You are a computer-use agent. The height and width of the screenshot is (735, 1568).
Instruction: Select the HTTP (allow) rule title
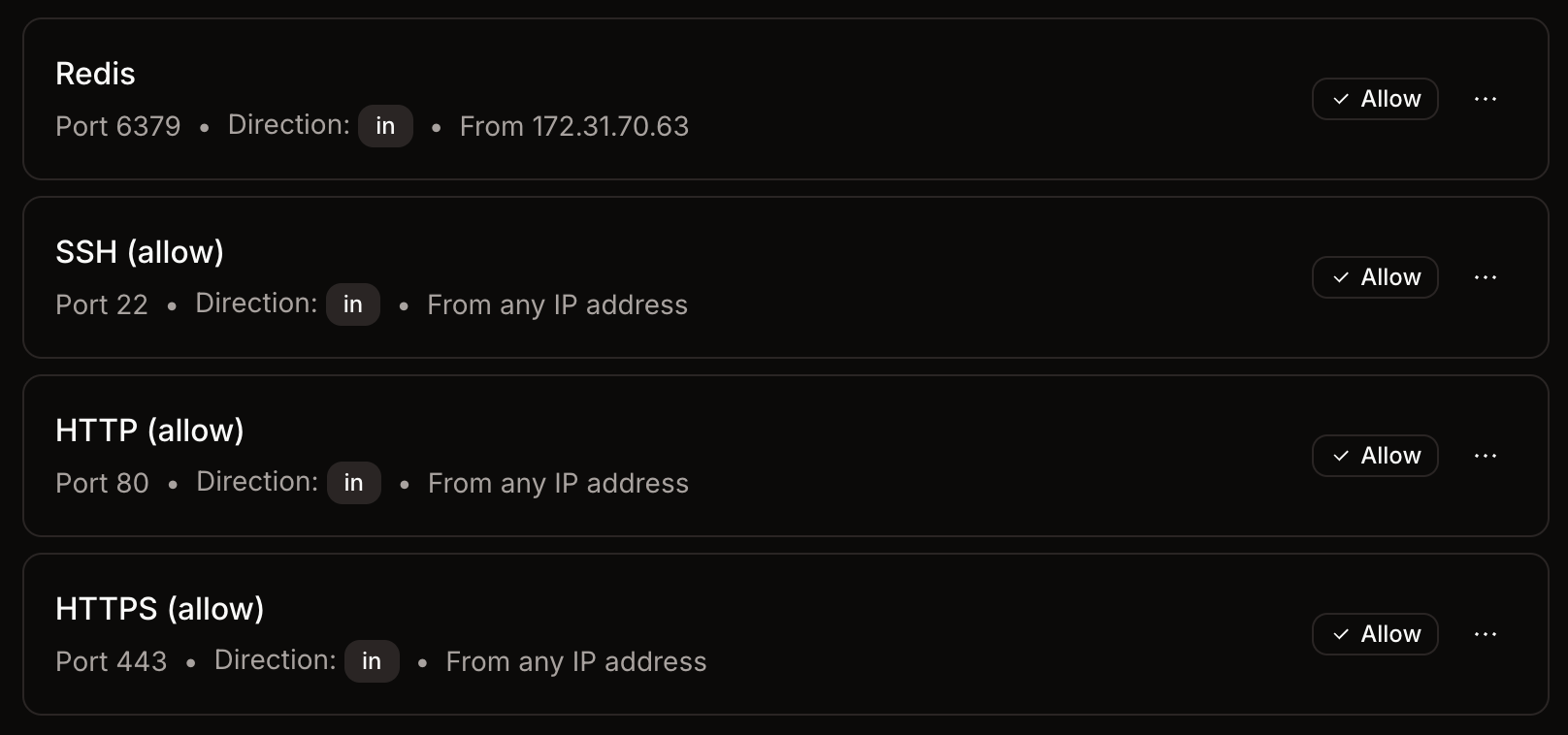coord(149,431)
